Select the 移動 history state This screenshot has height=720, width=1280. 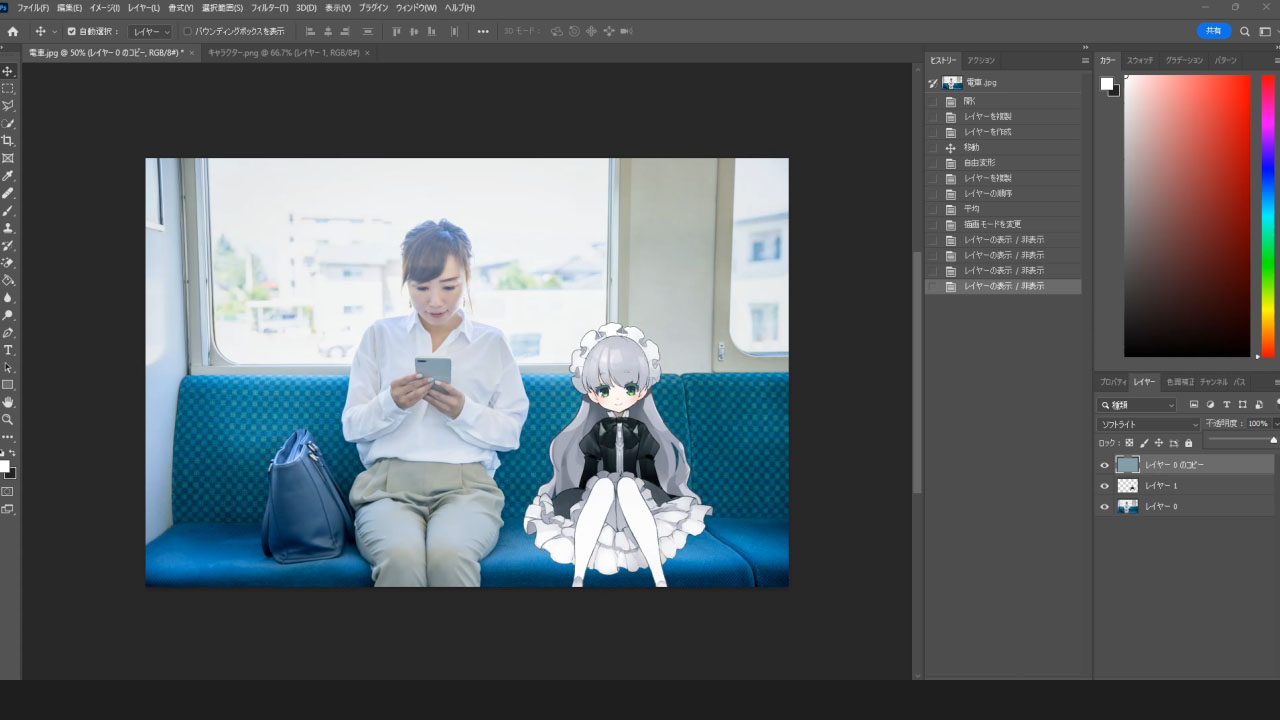pyautogui.click(x=1003, y=147)
